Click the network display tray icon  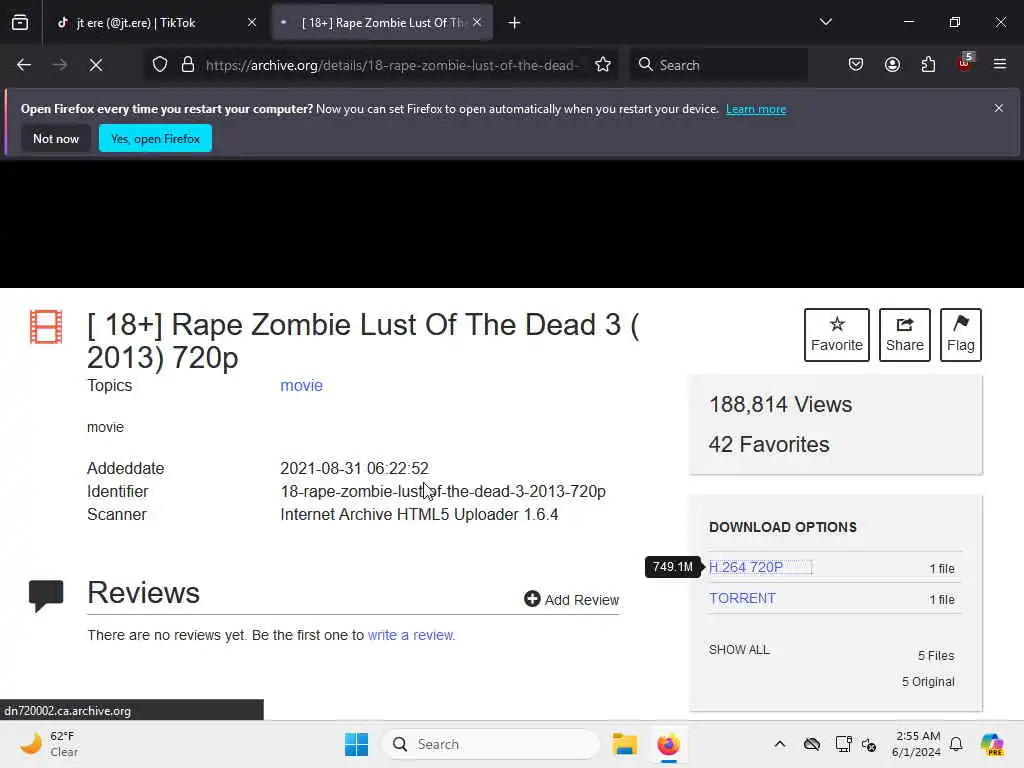843,744
